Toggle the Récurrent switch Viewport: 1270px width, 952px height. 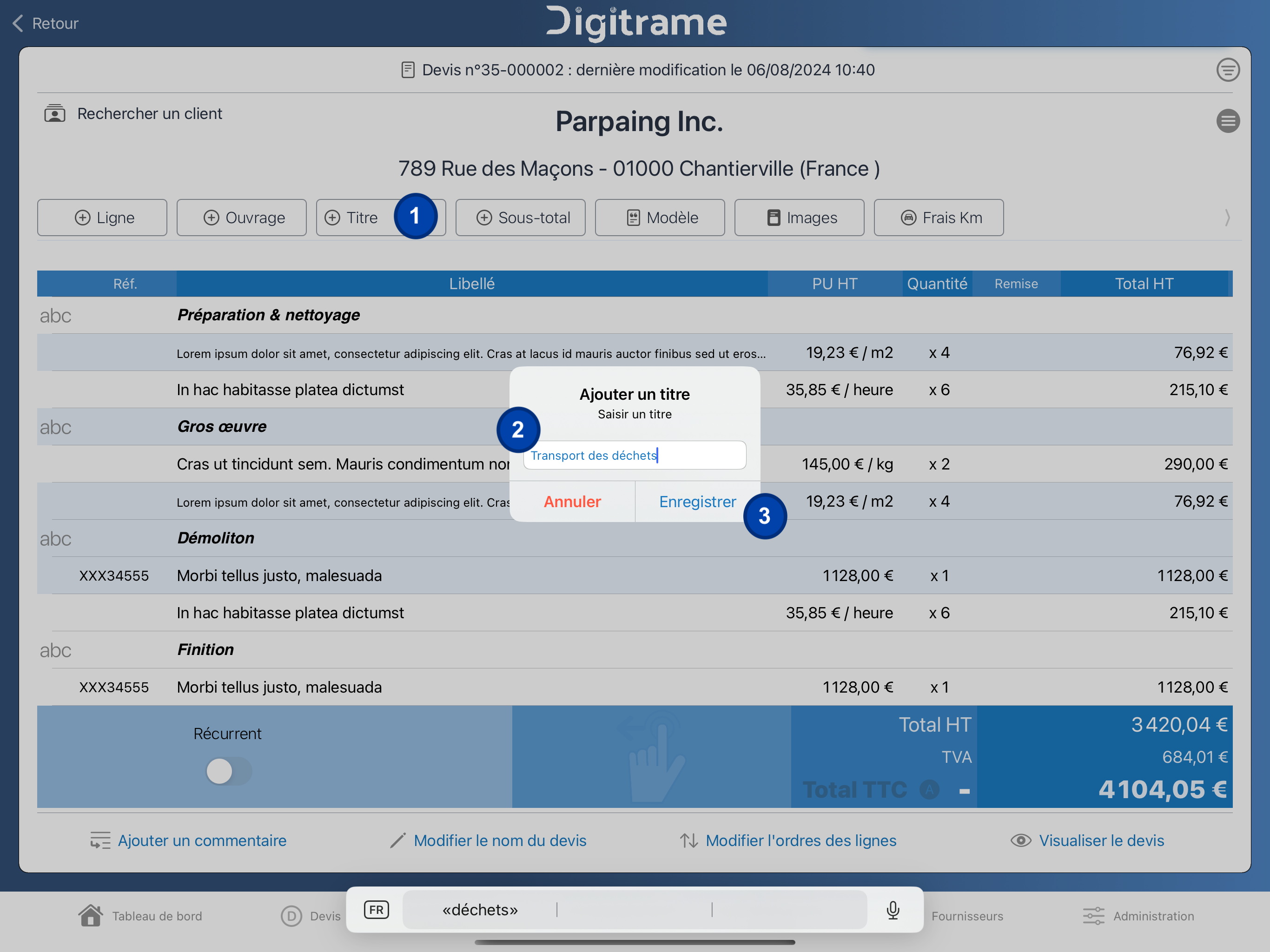click(229, 771)
